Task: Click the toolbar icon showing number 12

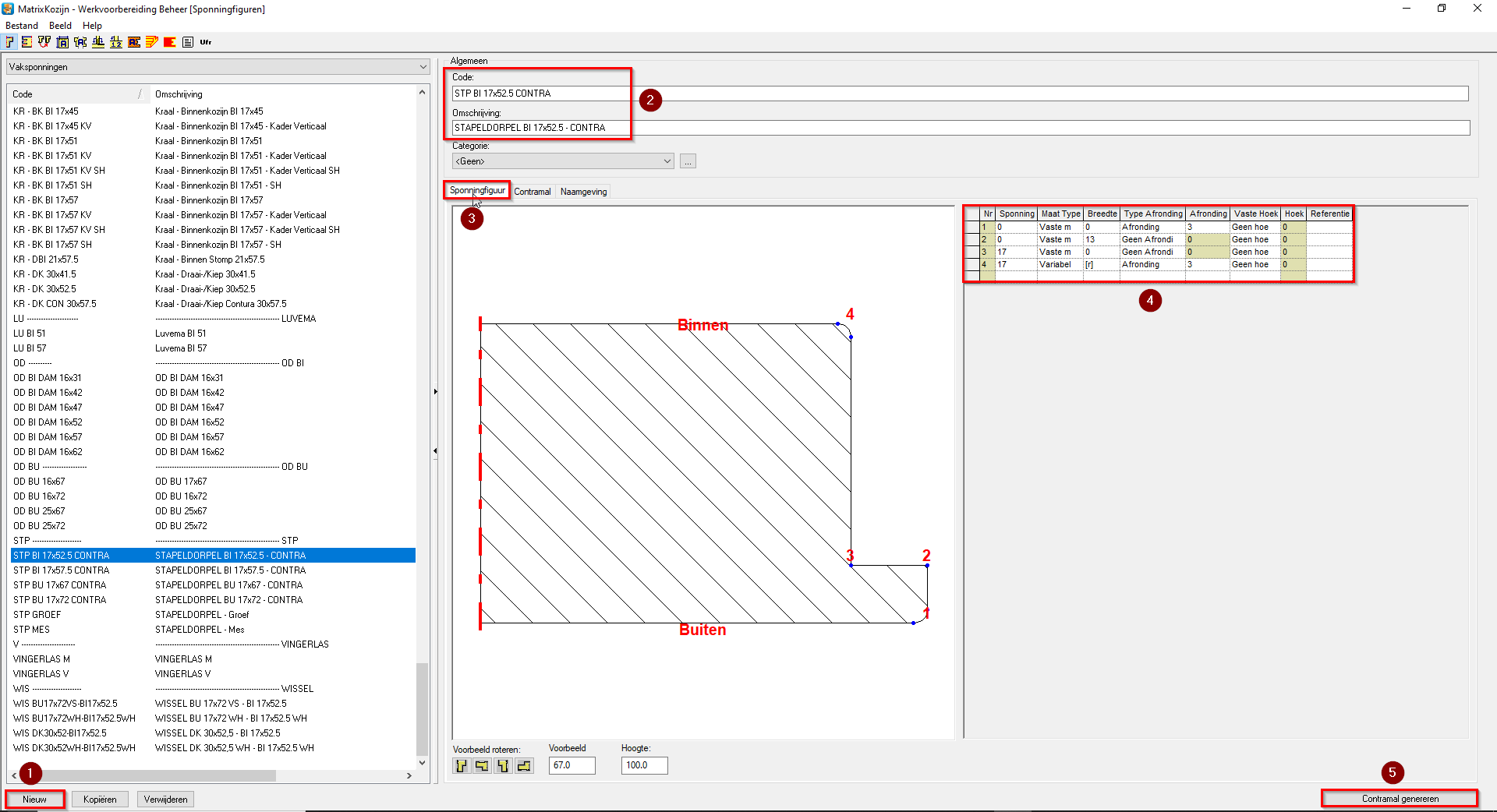Action: click(x=116, y=42)
